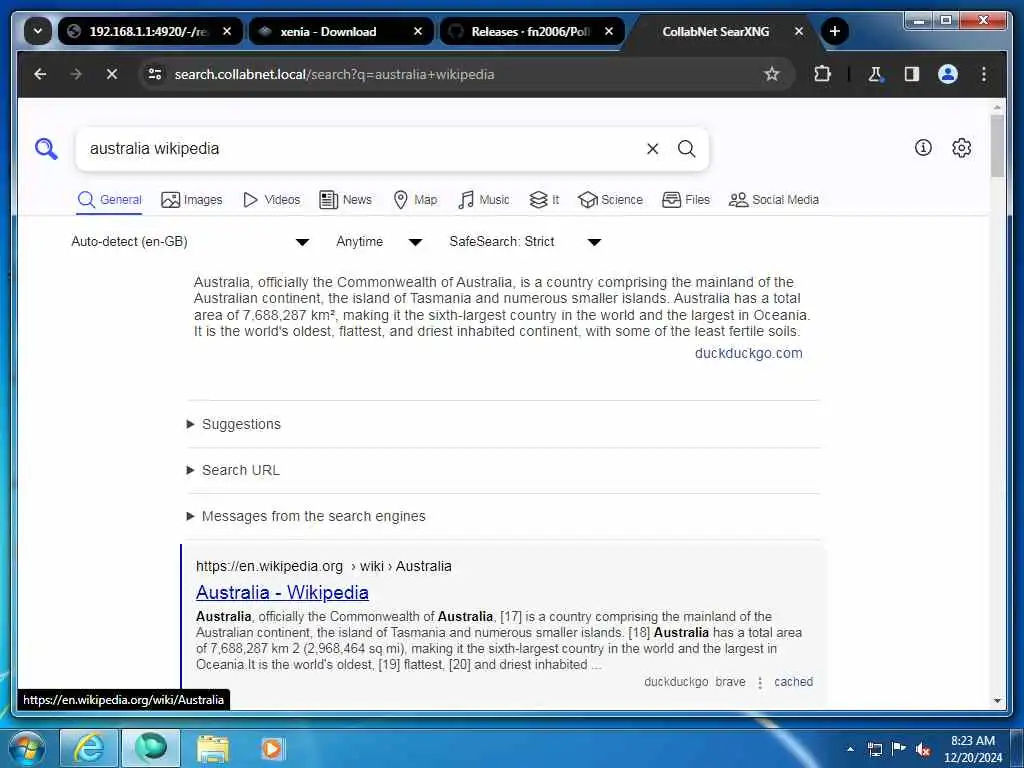Screen dimensions: 1024x768
Task: Open the Action Center flag icon
Action: (899, 749)
